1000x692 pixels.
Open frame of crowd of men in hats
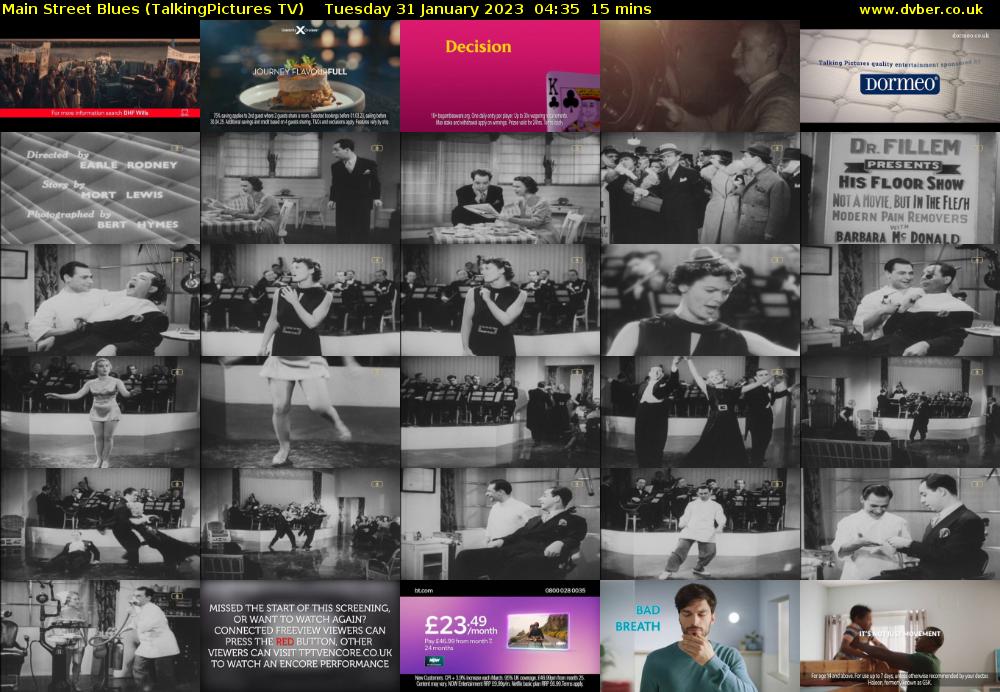coord(700,188)
